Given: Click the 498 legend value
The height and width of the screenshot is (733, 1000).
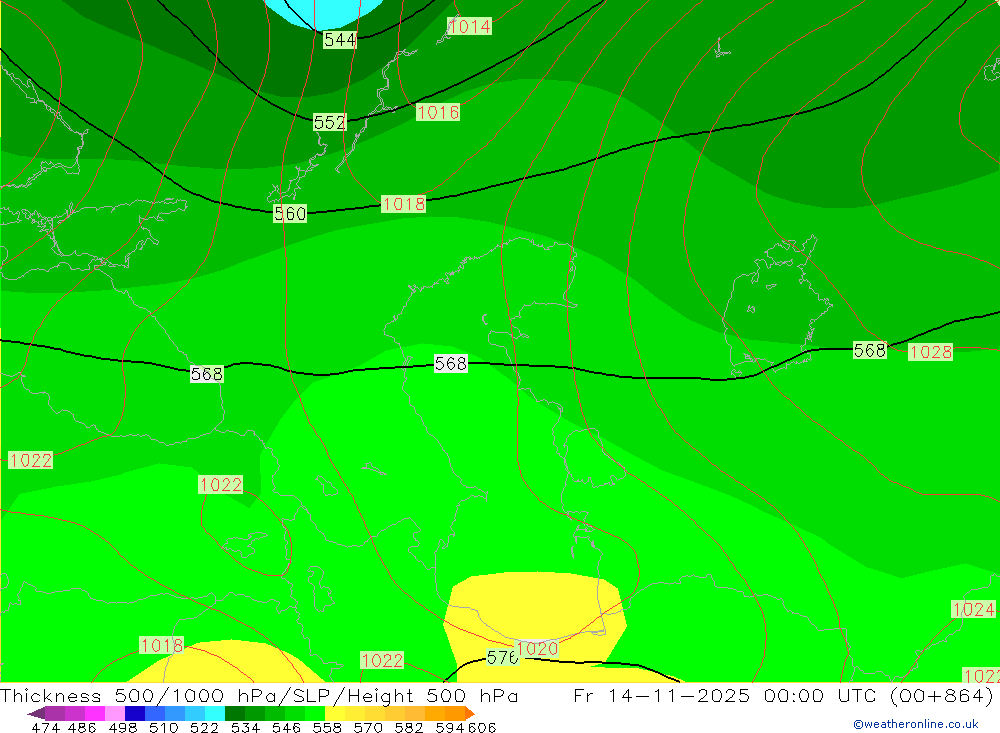Looking at the screenshot, I should pos(122,727).
